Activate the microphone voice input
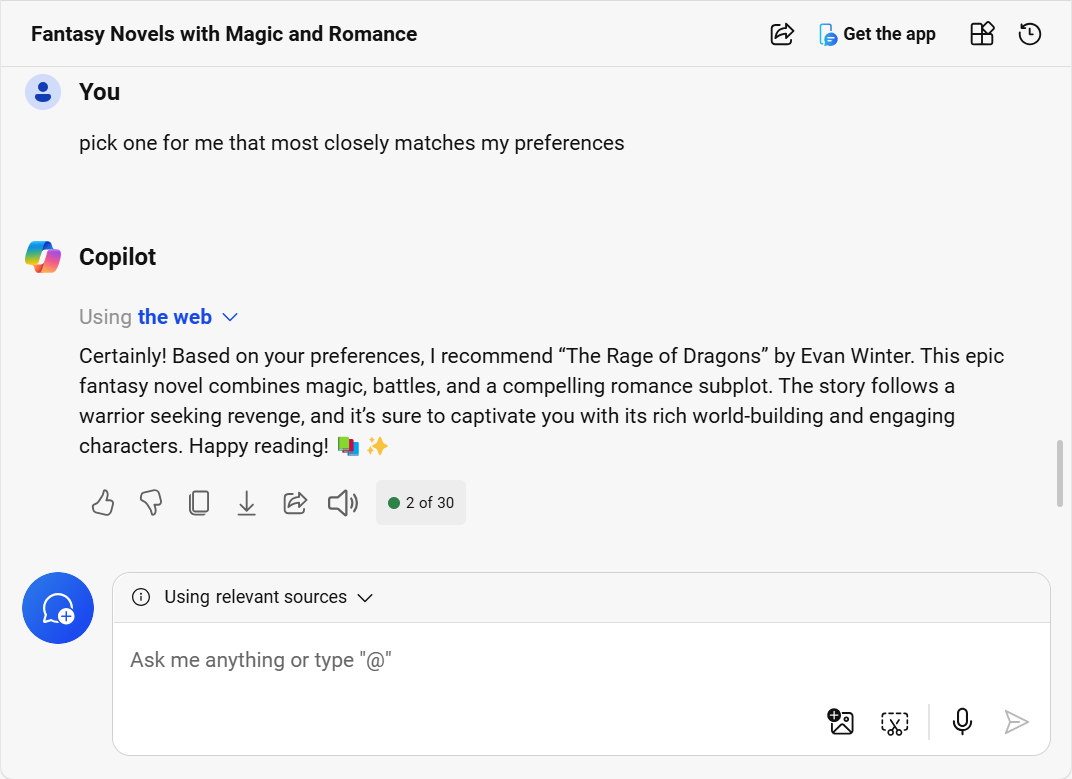 [x=962, y=722]
